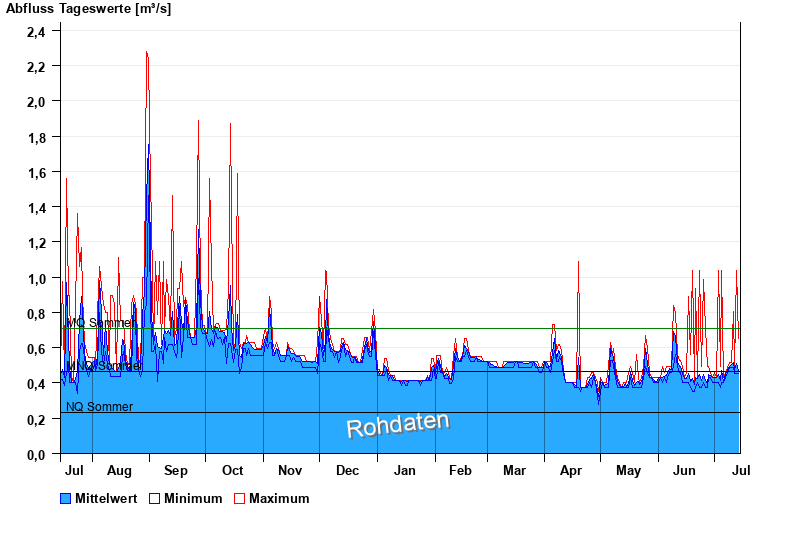Screen dimensions: 800x550
Task: Click the Jan month axis label
Action: (x=405, y=470)
